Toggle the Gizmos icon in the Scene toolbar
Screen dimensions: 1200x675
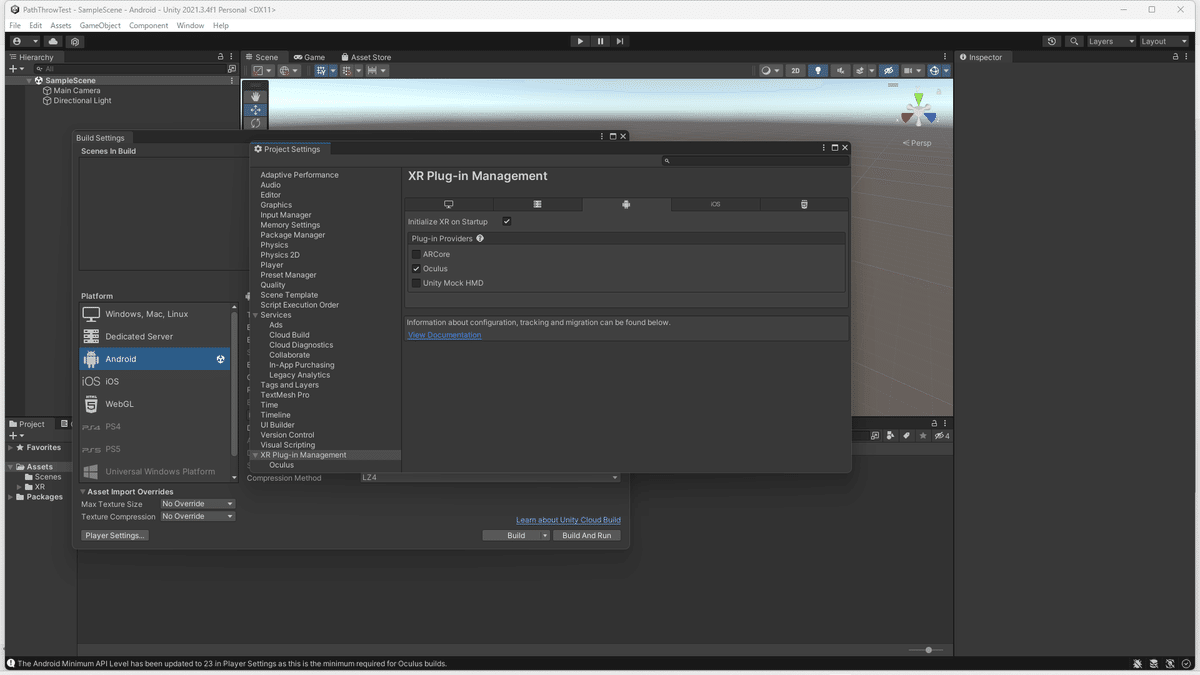[x=934, y=71]
